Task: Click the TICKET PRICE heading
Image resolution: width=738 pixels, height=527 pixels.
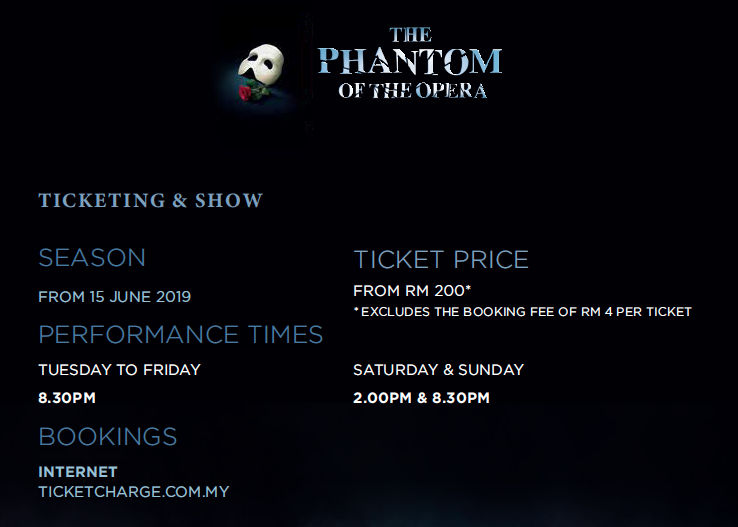Action: [x=441, y=260]
